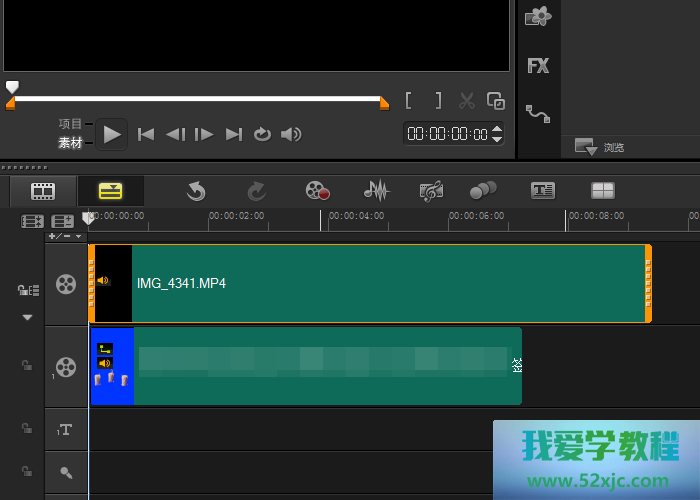700x500 pixels.
Task: Click the preview scrubber handle
Action: (x=12, y=88)
